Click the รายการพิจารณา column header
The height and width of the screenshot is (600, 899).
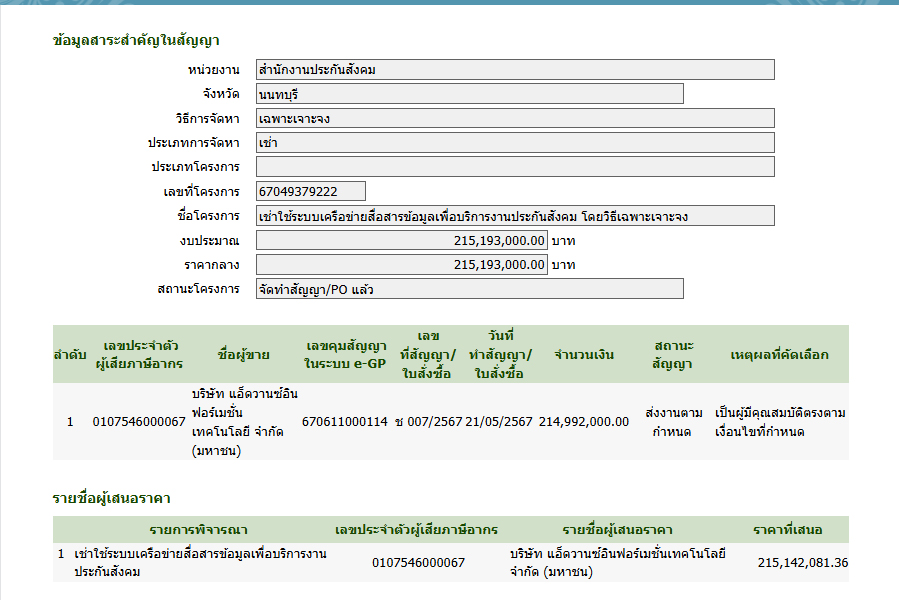point(198,529)
